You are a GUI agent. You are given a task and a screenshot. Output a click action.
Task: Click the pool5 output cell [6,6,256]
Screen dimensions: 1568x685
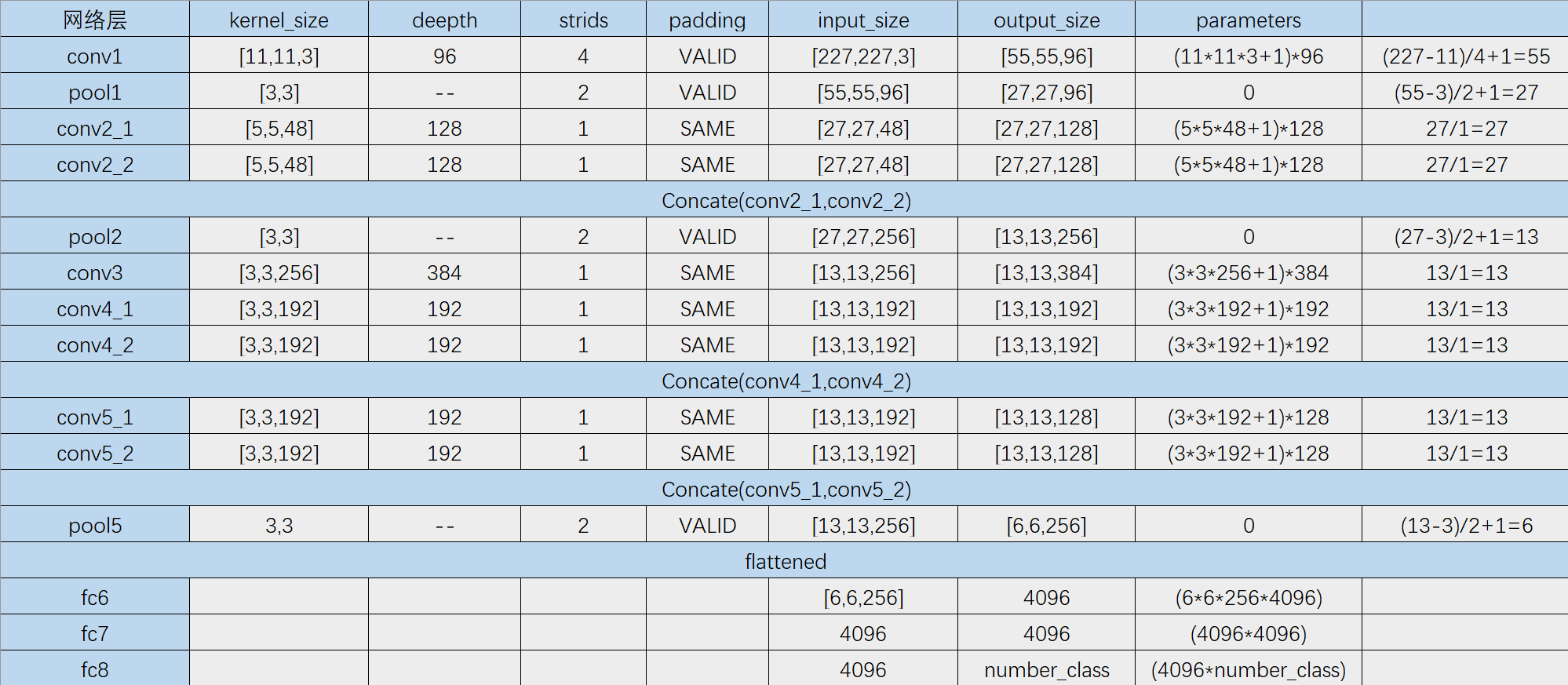coord(1046,525)
